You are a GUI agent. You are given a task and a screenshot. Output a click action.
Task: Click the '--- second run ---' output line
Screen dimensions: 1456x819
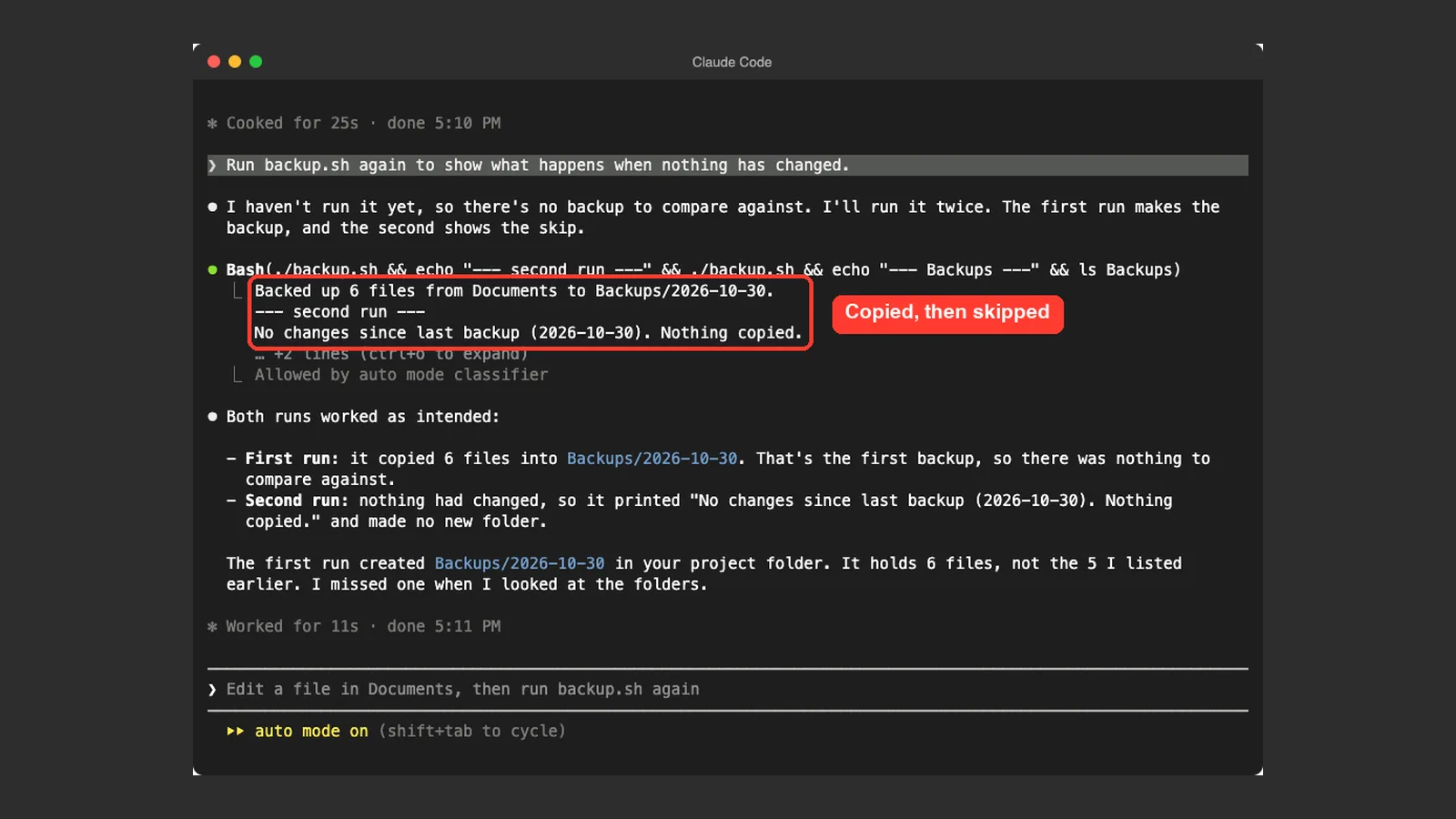click(x=339, y=312)
